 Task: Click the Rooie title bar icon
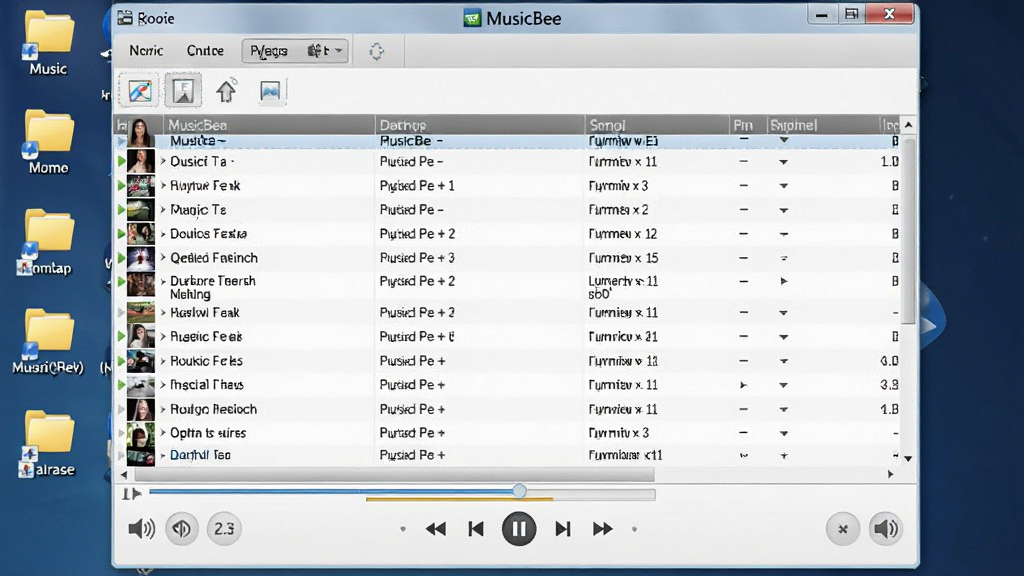(125, 18)
